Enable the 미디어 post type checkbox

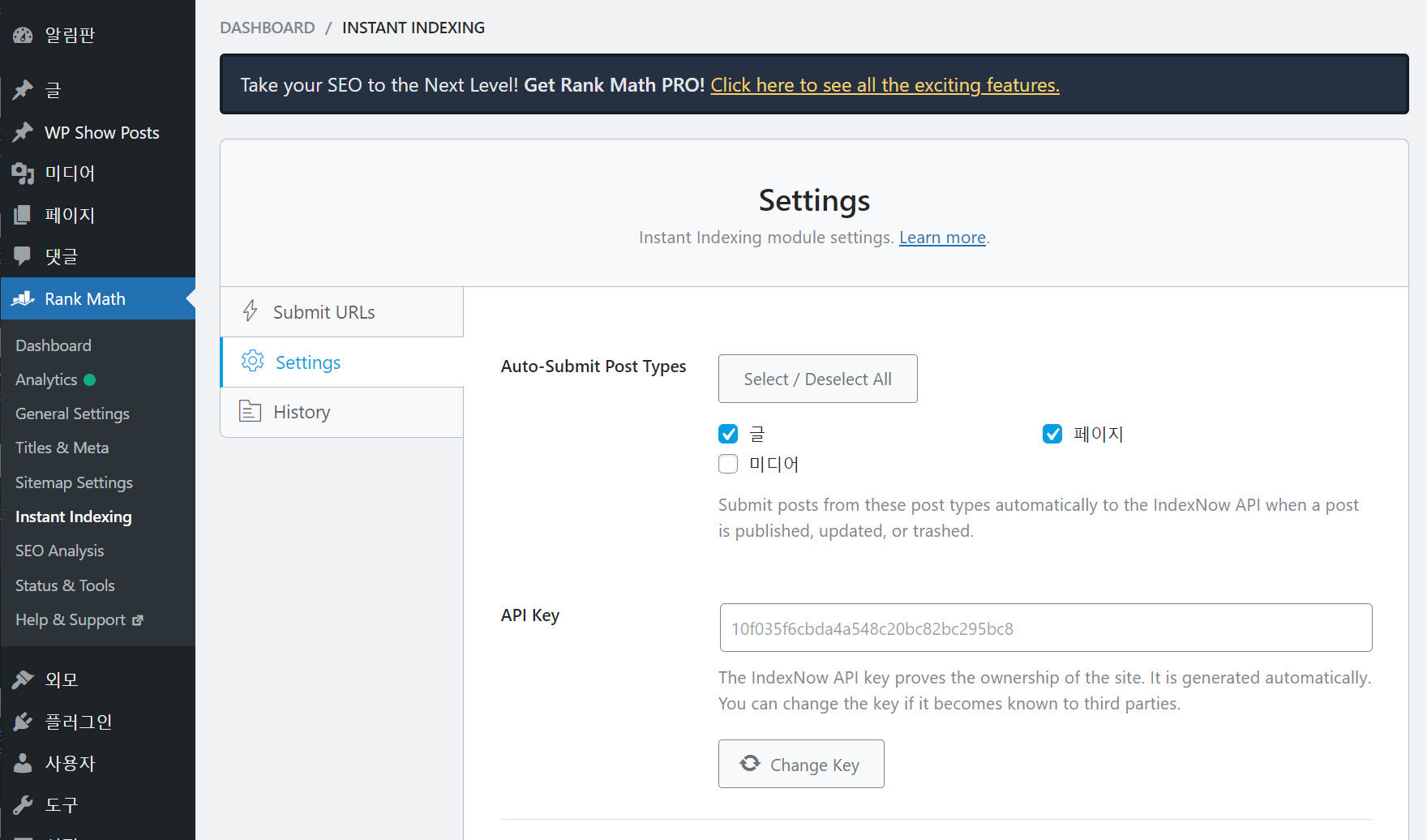[x=728, y=464]
